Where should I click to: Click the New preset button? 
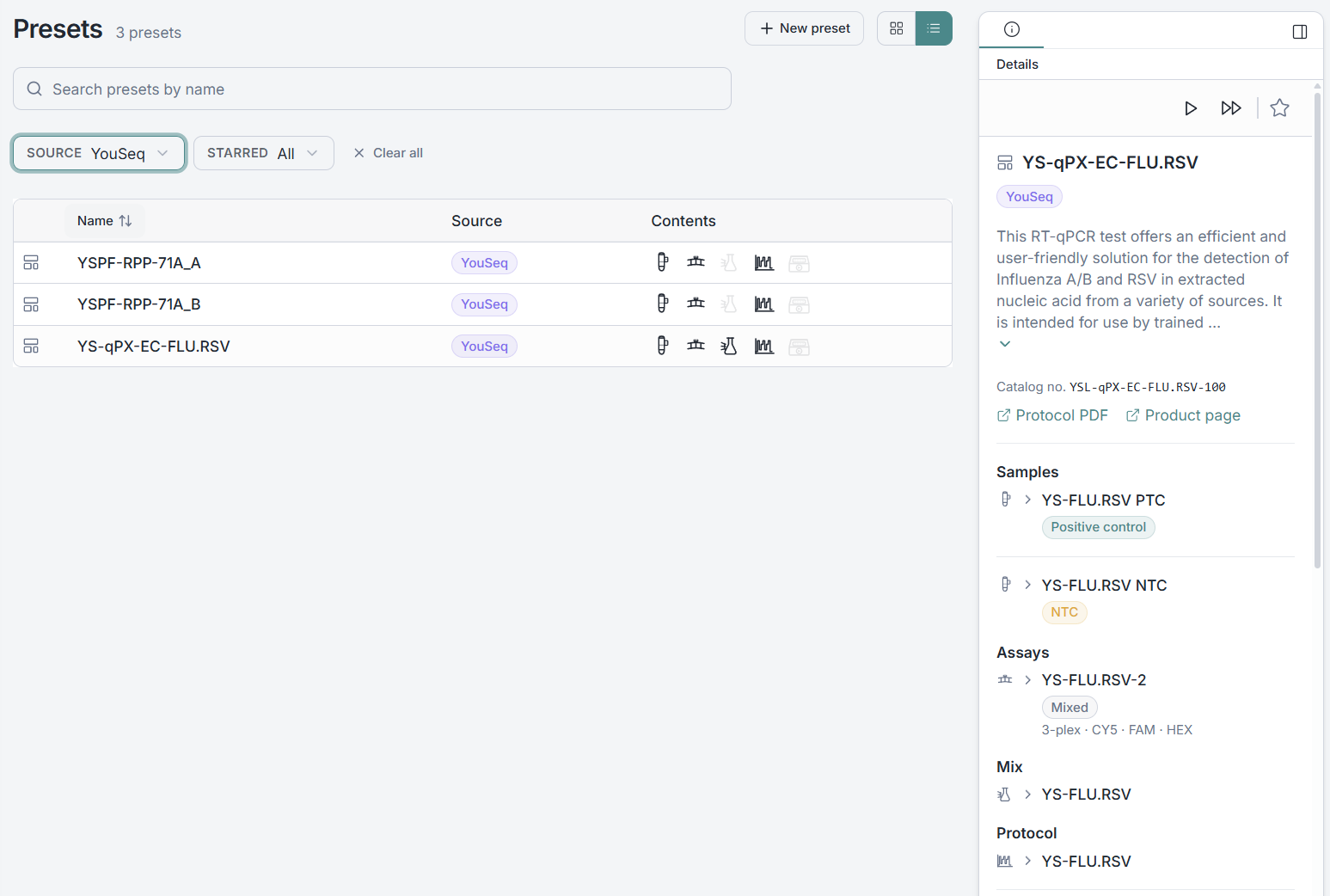tap(804, 28)
